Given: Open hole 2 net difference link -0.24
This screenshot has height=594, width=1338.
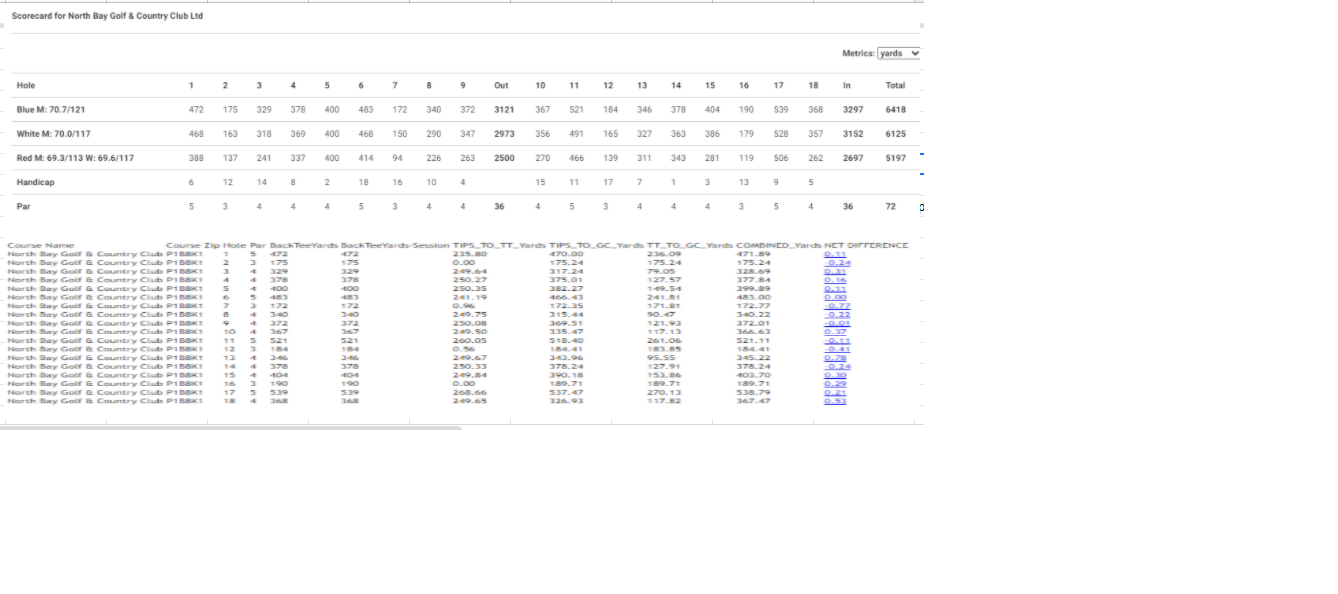Looking at the screenshot, I should click(835, 262).
